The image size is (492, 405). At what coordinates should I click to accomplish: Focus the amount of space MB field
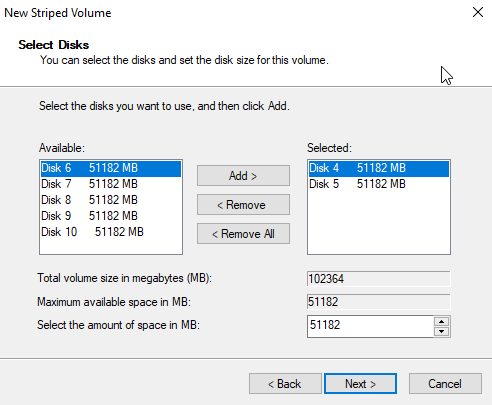coord(370,326)
